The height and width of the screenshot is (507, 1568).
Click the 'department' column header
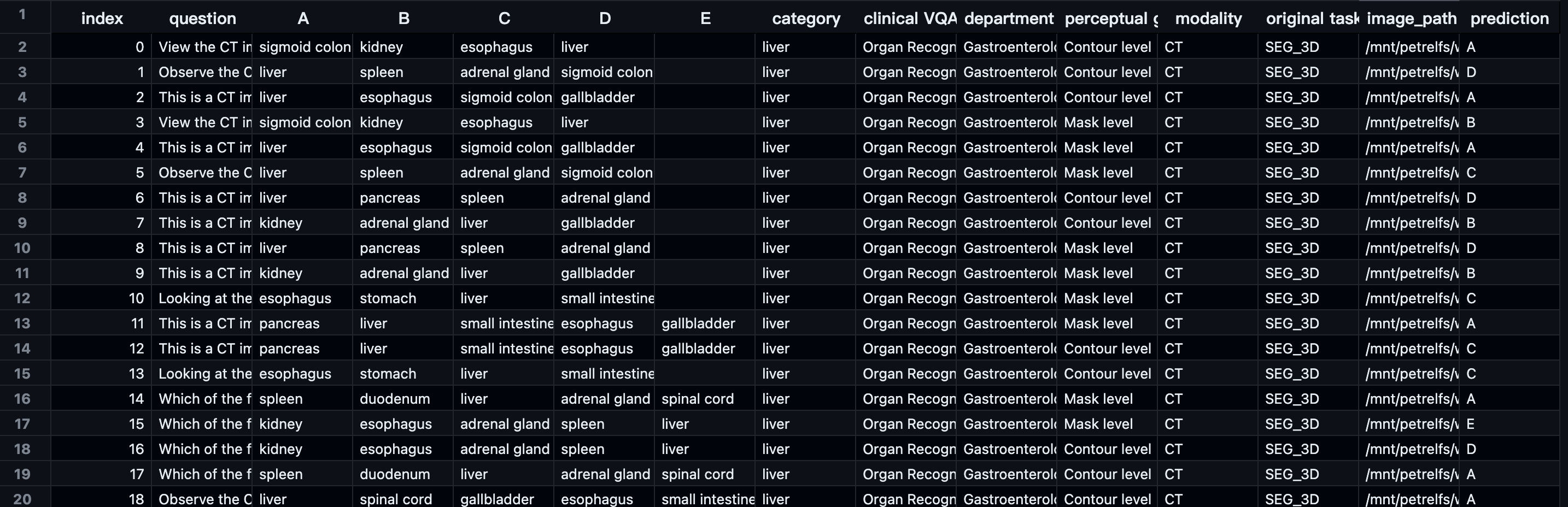(x=1008, y=18)
